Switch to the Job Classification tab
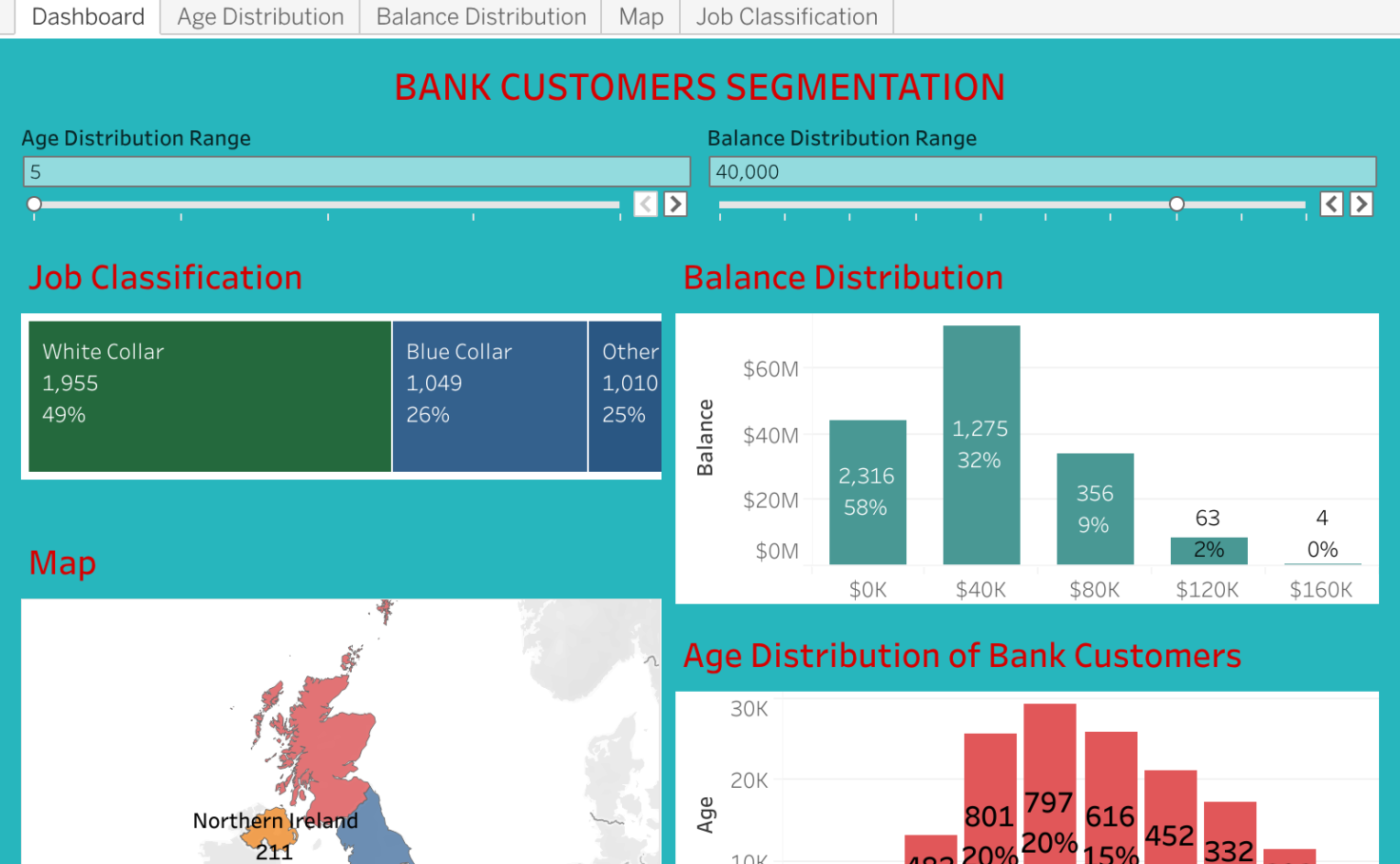 (x=786, y=16)
